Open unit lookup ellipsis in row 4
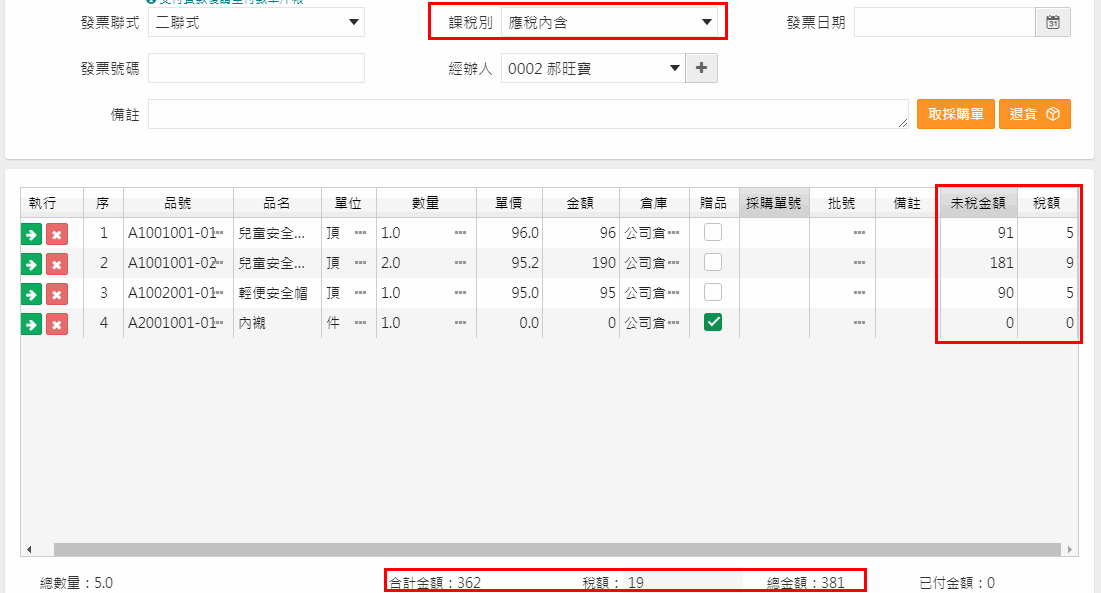Image resolution: width=1101 pixels, height=593 pixels. [360, 323]
